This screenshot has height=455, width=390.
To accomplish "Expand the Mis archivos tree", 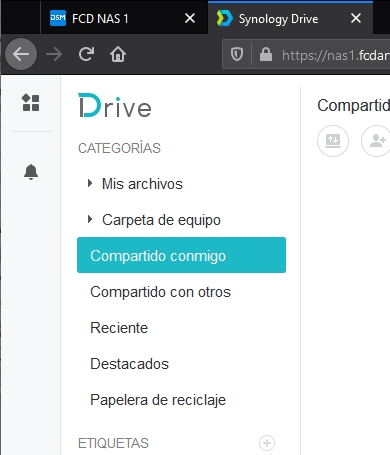I will coord(90,183).
